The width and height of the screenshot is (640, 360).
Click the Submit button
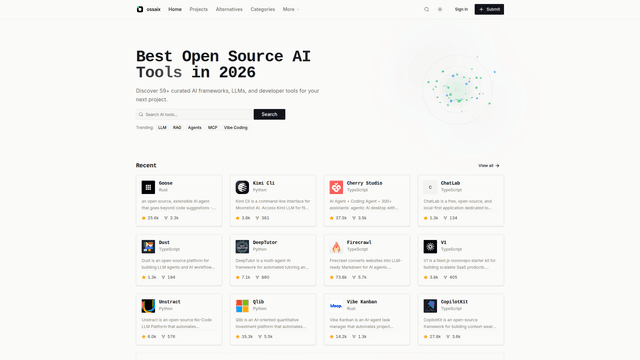point(489,9)
